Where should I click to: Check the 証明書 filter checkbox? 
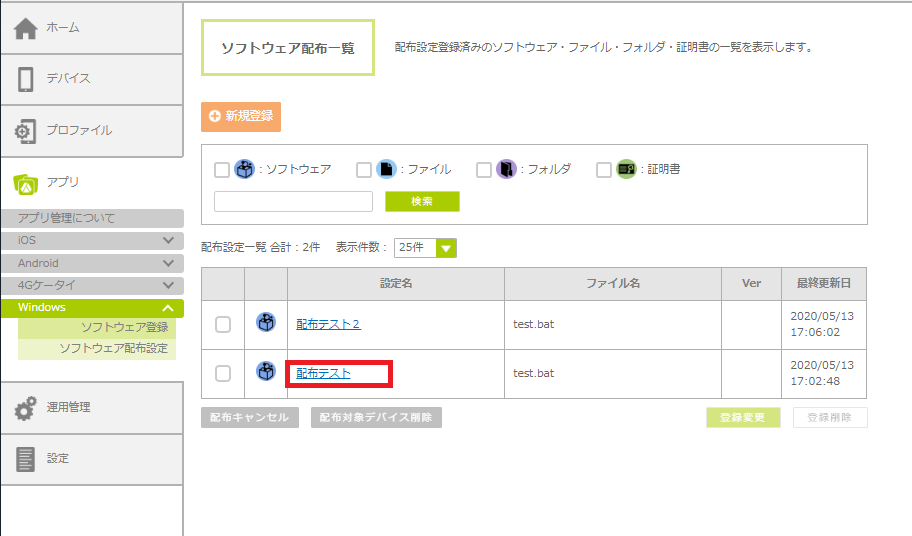click(604, 170)
